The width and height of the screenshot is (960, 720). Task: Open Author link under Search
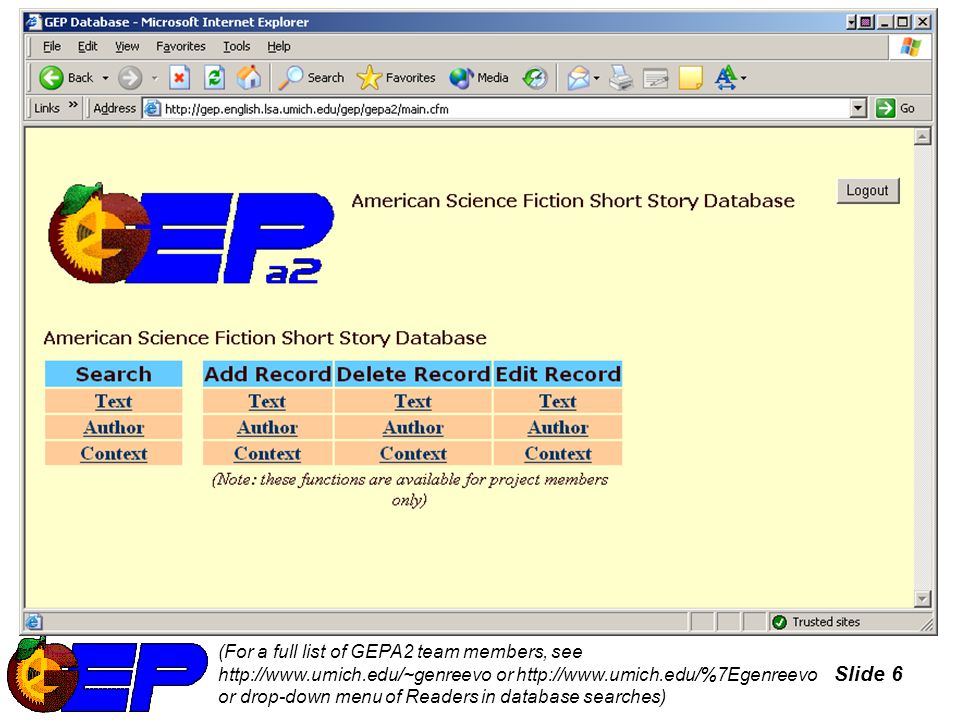(113, 427)
